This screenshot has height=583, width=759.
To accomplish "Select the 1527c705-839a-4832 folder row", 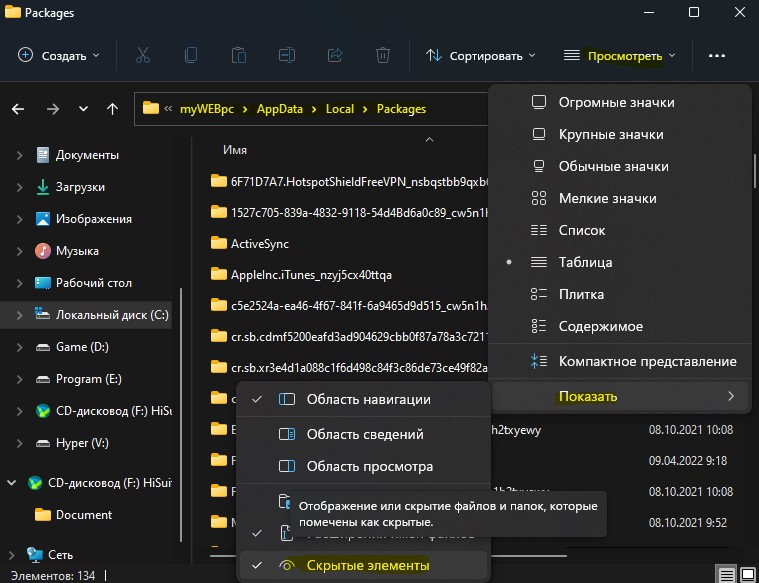I will (349, 212).
